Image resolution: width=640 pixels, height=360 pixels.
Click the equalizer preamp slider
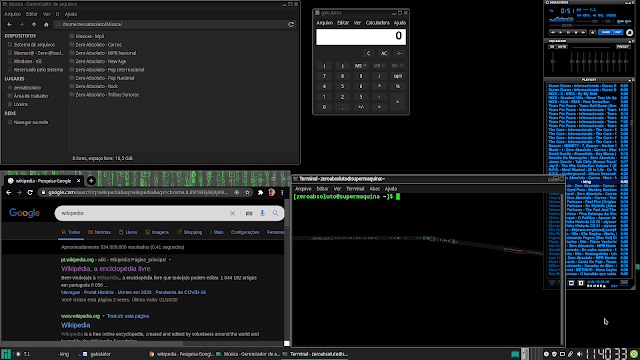tap(553, 61)
